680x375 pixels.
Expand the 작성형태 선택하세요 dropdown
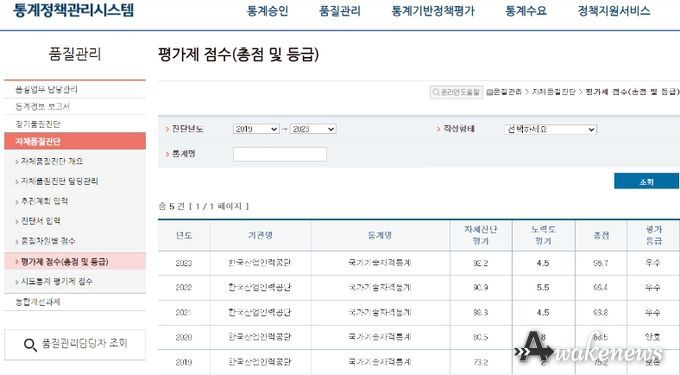point(550,129)
